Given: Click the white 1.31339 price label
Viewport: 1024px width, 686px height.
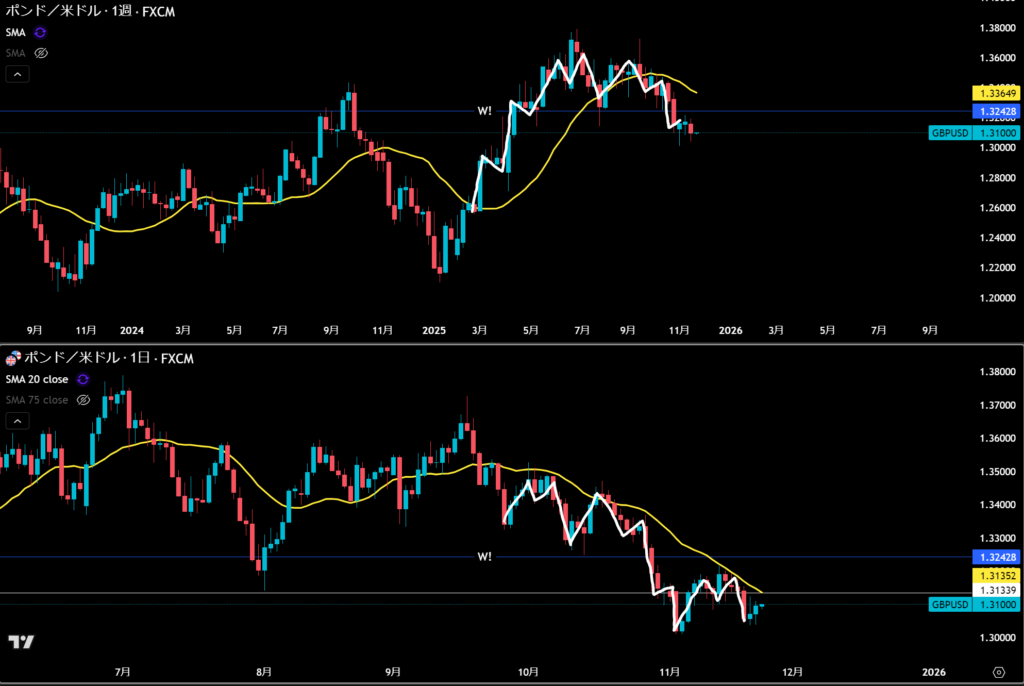Looking at the screenshot, I should tap(995, 591).
